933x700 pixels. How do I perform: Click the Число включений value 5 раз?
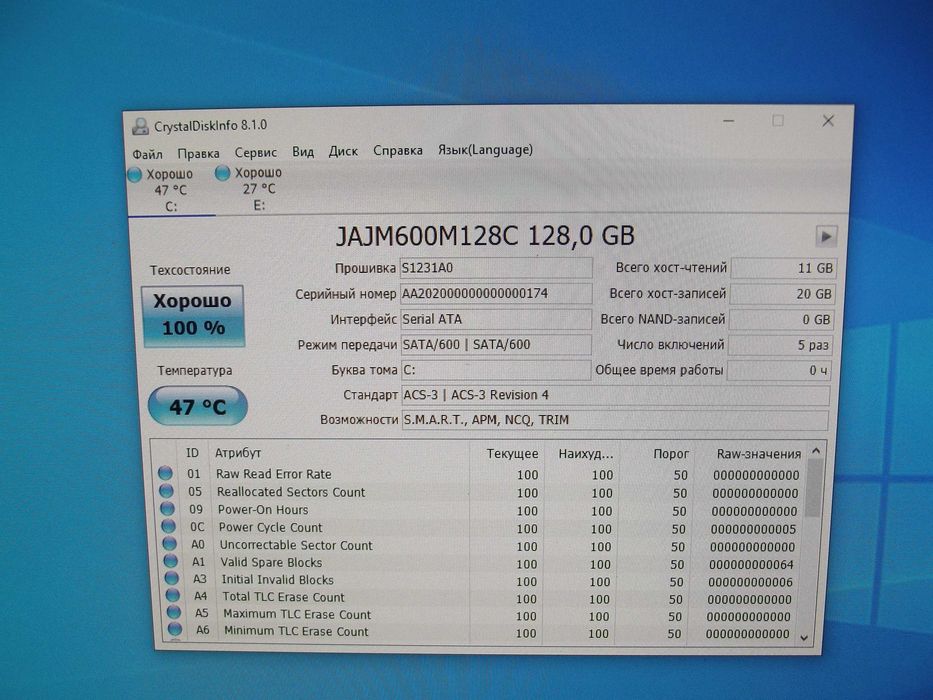pyautogui.click(x=779, y=345)
